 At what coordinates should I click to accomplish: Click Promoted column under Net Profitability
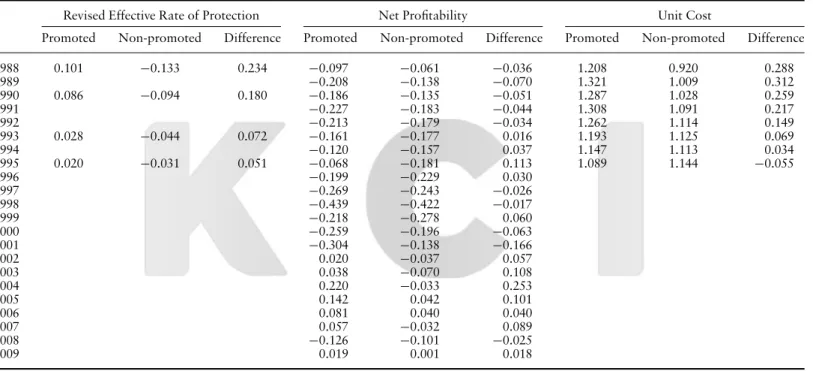click(x=330, y=38)
